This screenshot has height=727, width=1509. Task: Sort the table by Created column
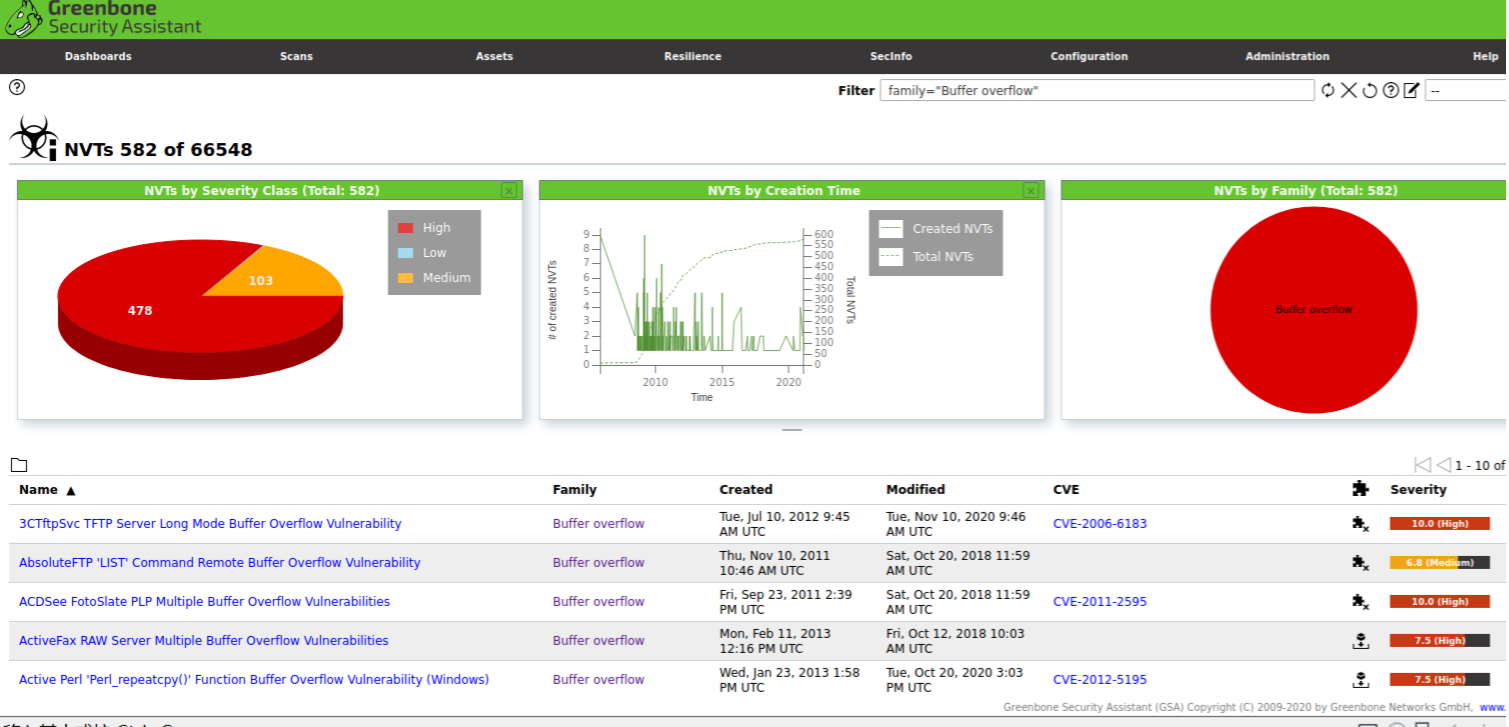click(x=746, y=490)
